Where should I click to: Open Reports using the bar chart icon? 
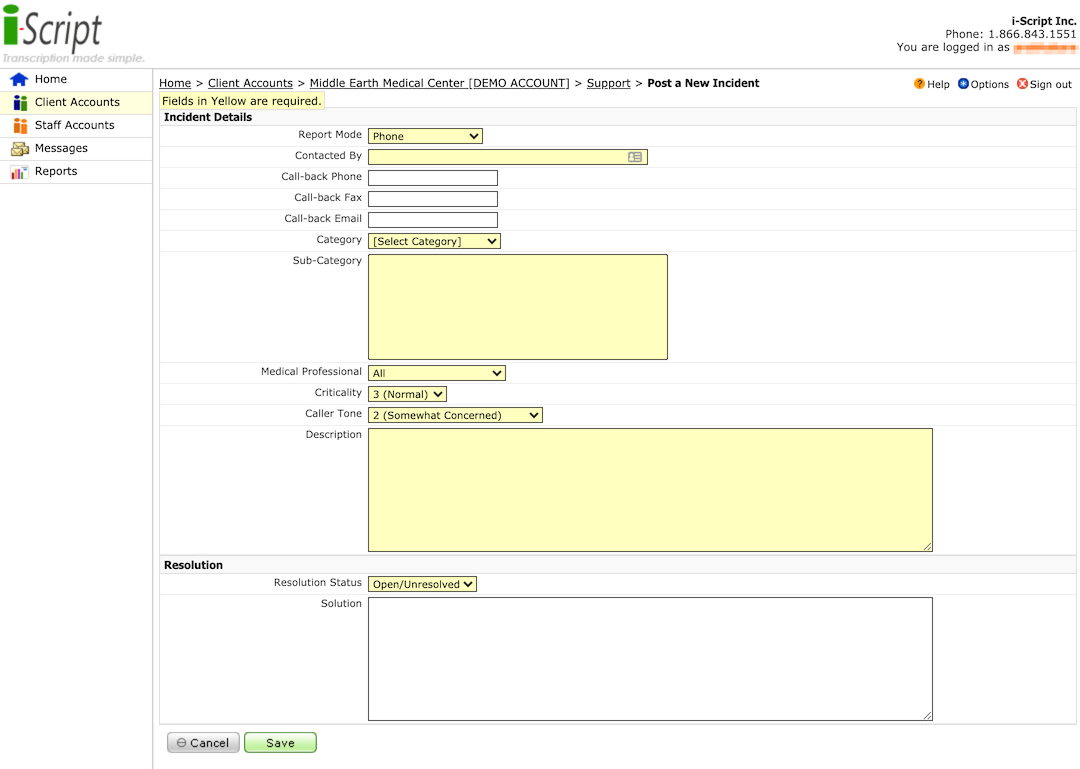pos(20,171)
